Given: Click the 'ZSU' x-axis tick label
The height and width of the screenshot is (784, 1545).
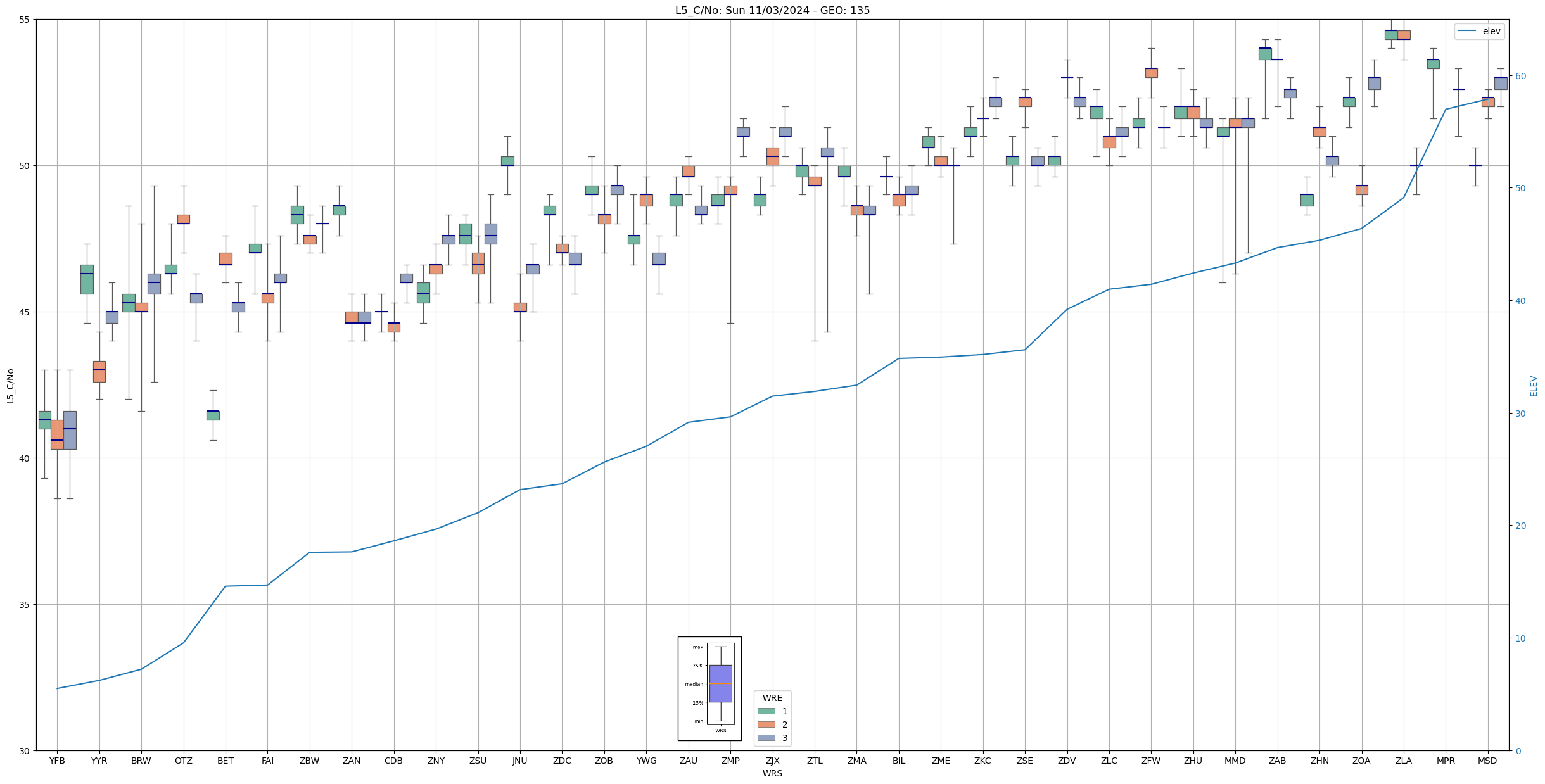Looking at the screenshot, I should pos(478,761).
